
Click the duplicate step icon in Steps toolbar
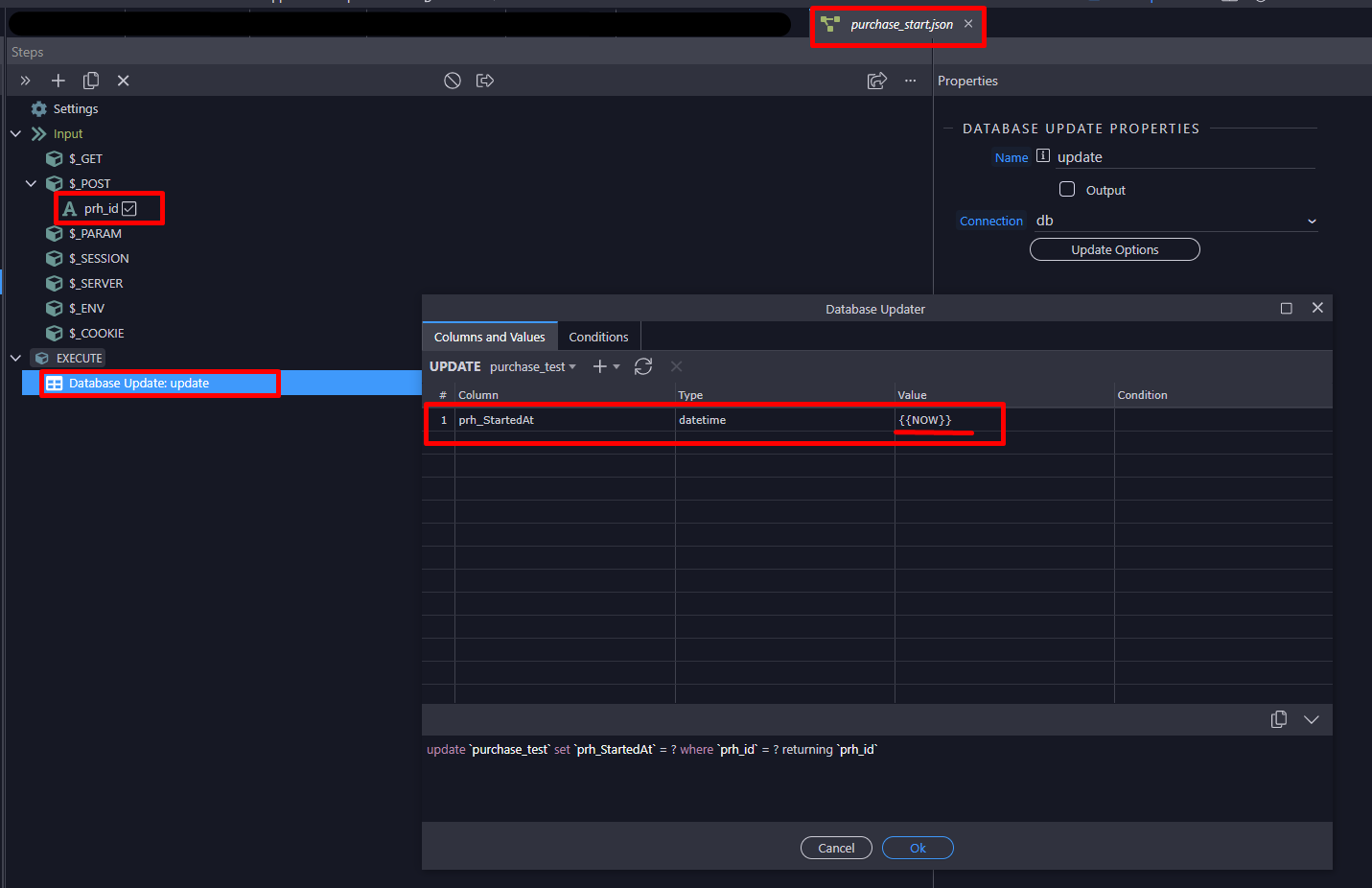point(91,81)
